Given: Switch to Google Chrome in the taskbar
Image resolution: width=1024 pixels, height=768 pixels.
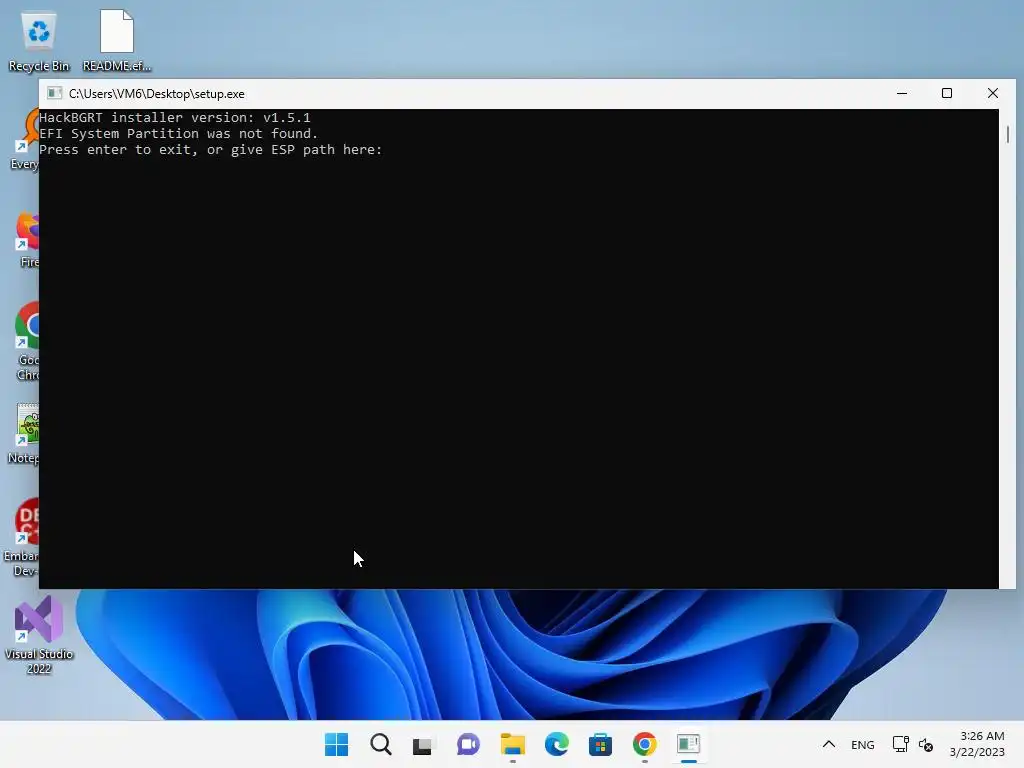Looking at the screenshot, I should (x=645, y=744).
